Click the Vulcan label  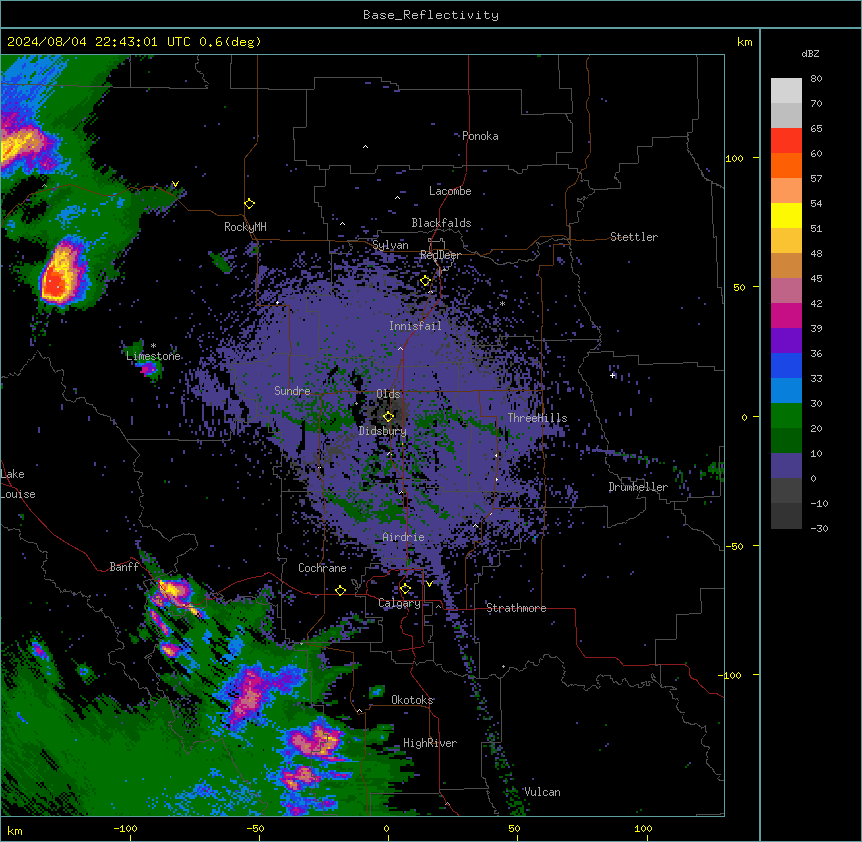542,792
